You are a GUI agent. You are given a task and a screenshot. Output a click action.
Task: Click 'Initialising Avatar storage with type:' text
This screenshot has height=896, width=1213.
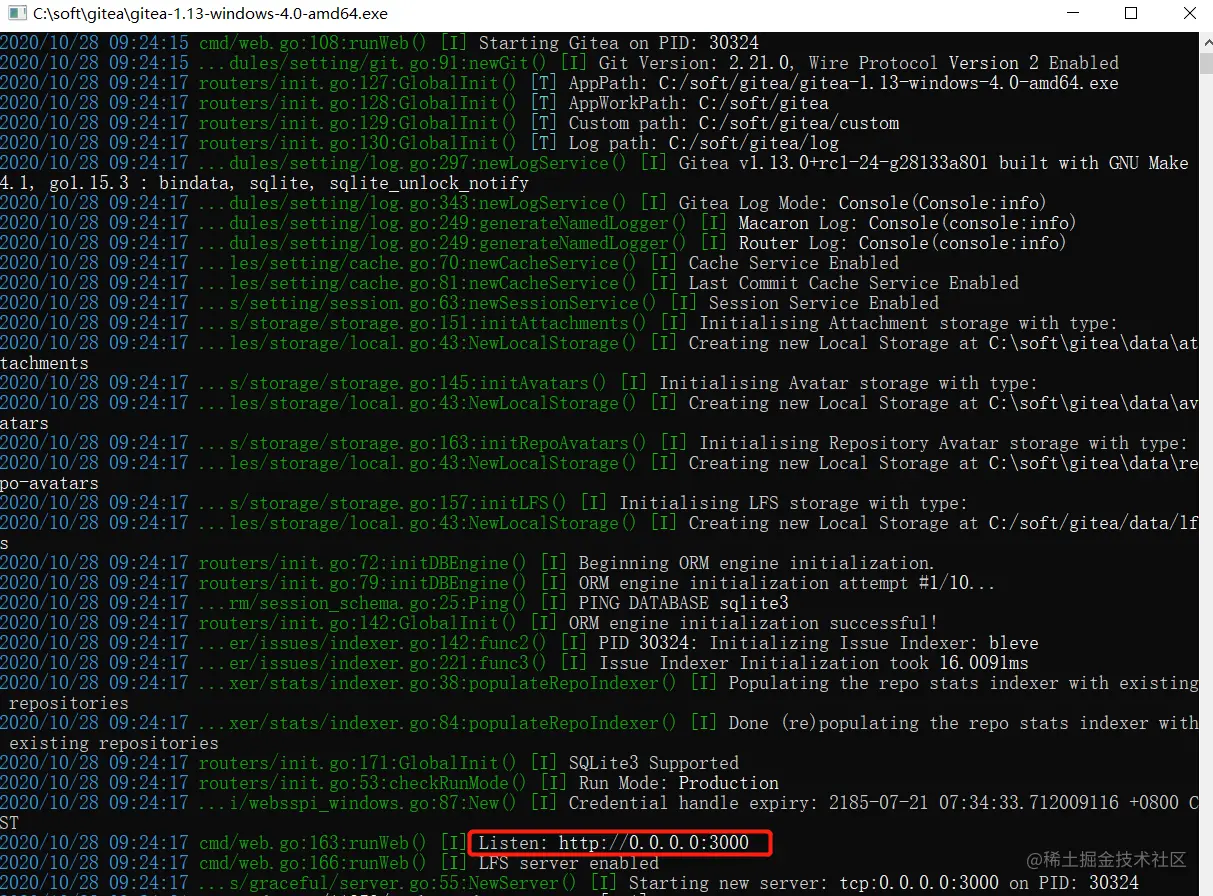848,383
